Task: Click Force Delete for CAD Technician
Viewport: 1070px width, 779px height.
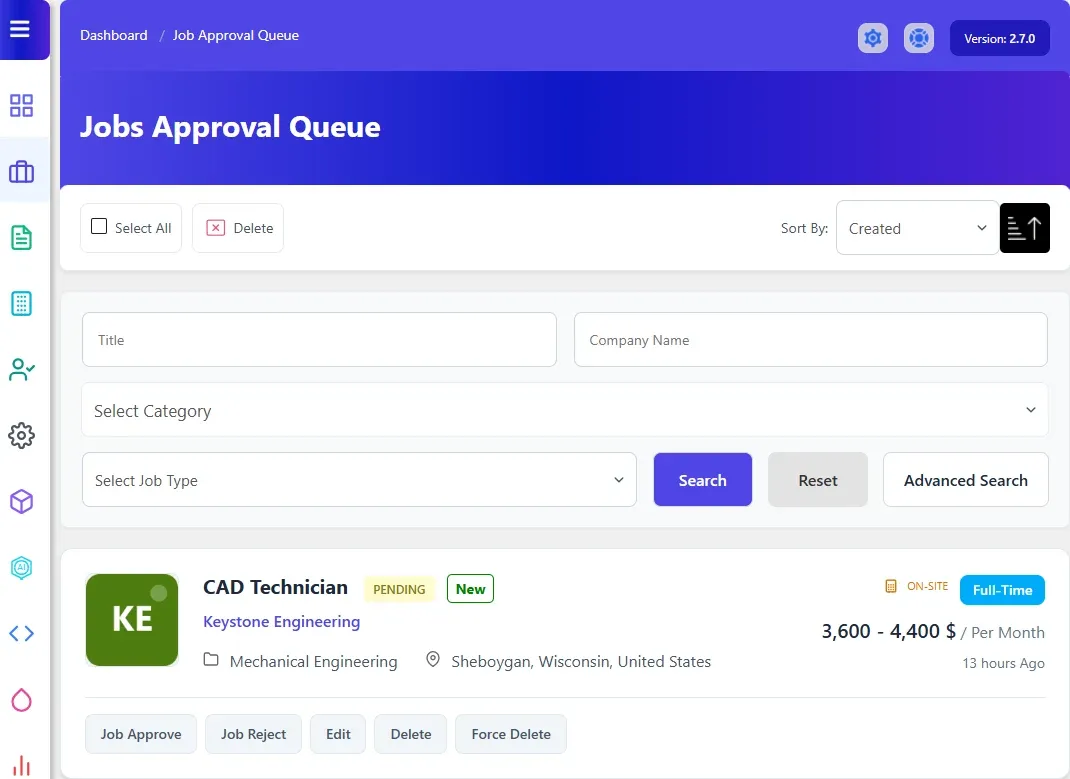Action: (x=510, y=734)
